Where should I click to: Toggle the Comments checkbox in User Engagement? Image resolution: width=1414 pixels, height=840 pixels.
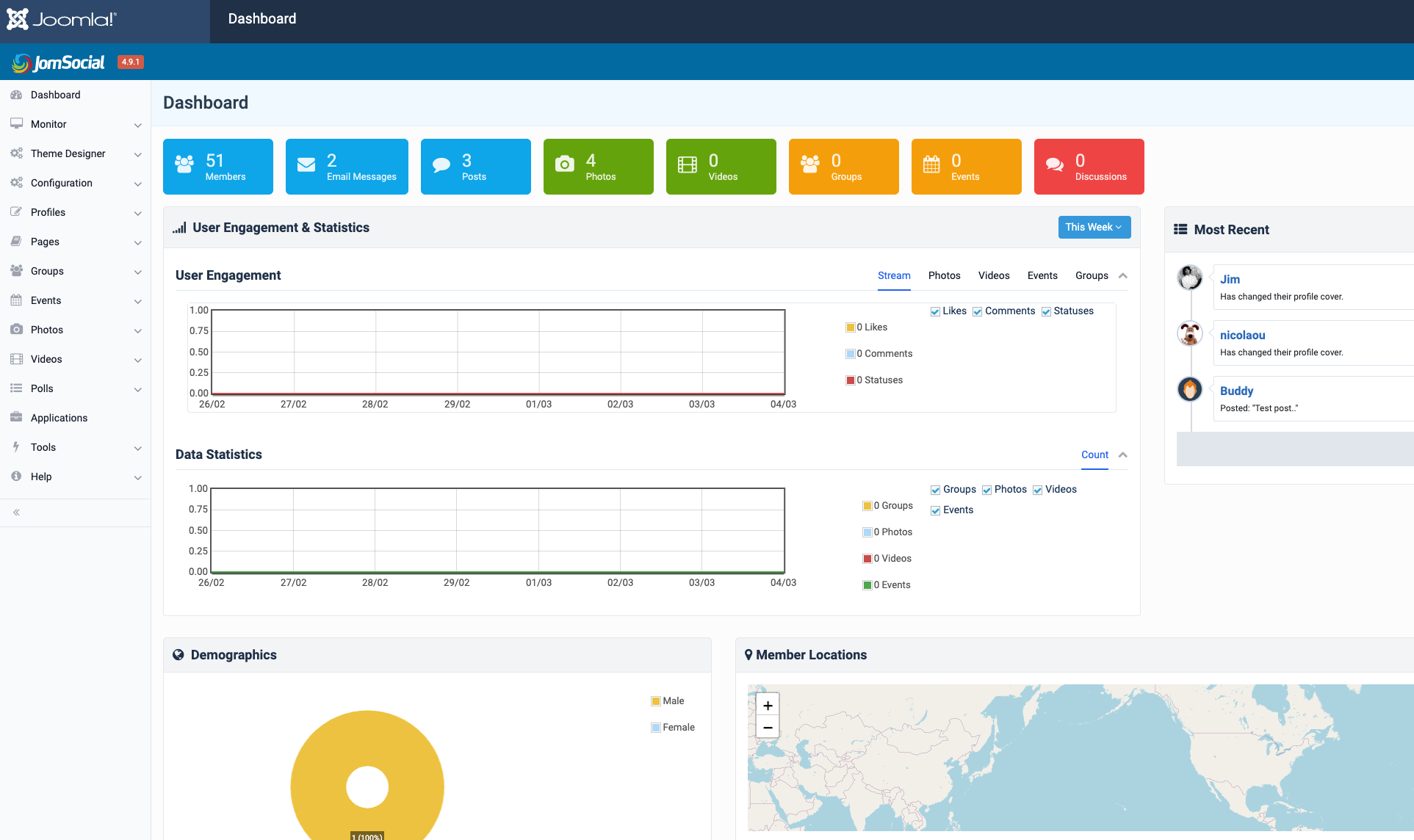point(977,311)
